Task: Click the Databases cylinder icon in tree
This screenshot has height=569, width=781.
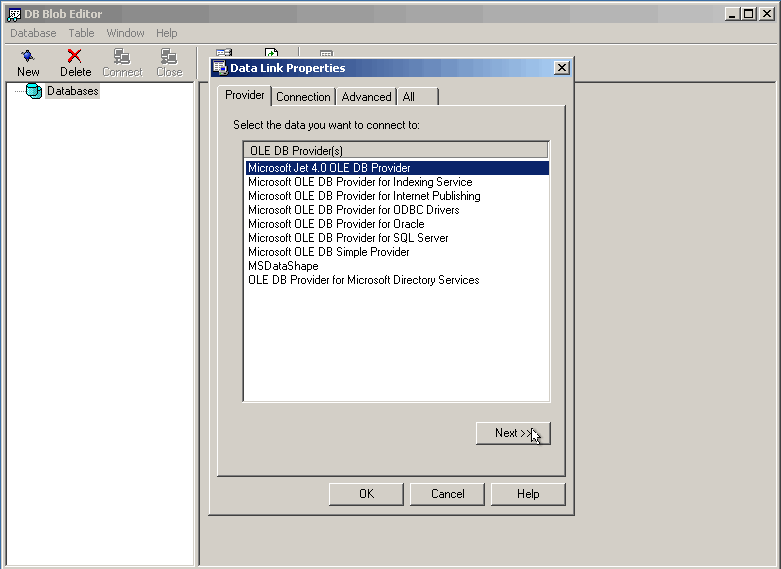Action: coord(34,91)
